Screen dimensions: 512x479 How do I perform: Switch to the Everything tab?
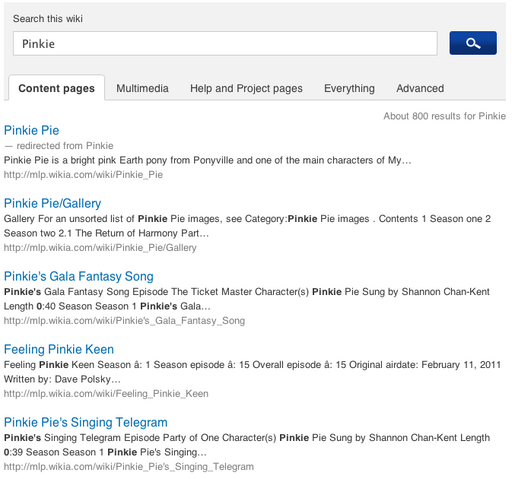click(x=349, y=88)
